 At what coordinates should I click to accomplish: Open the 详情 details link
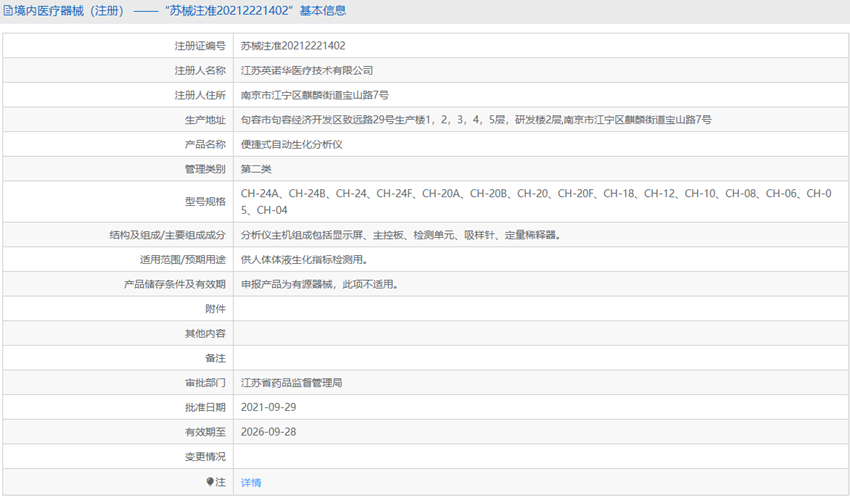pyautogui.click(x=251, y=482)
